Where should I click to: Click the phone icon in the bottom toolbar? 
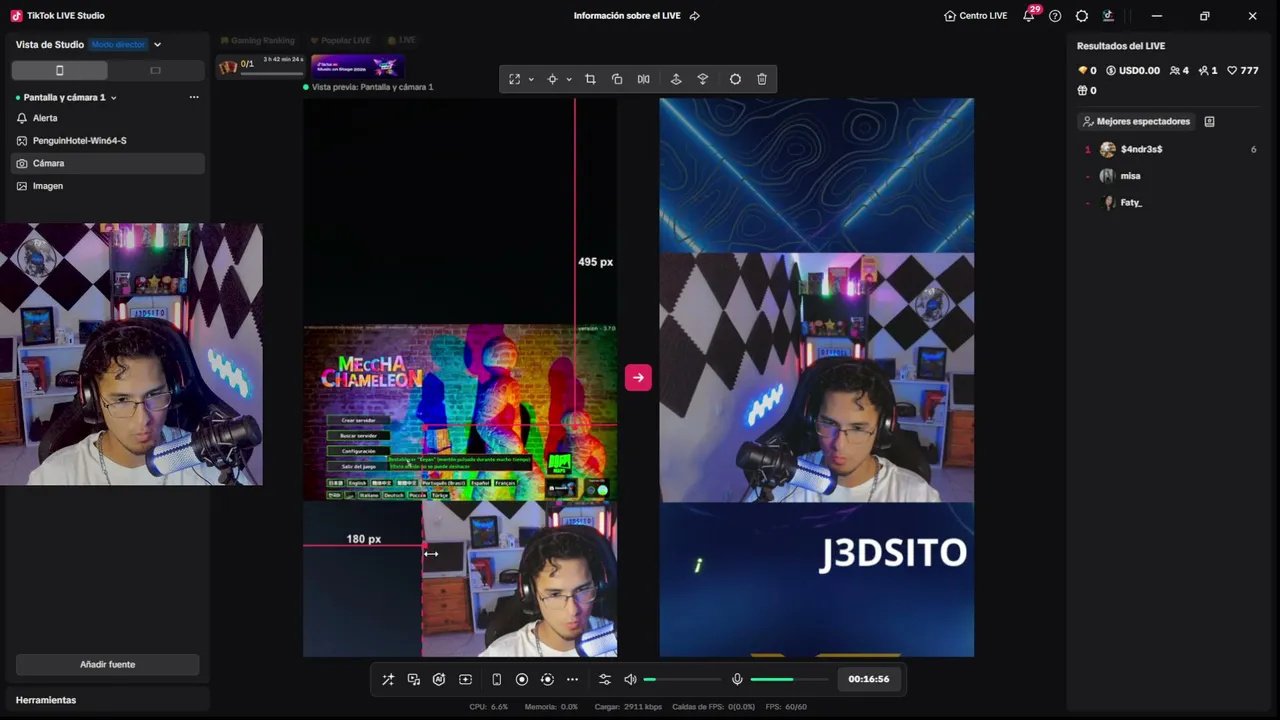(497, 680)
